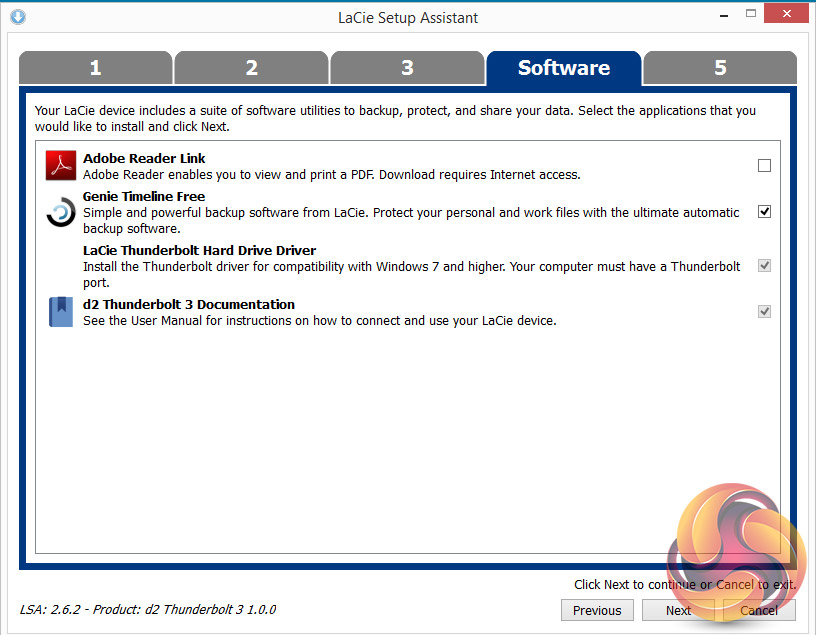Click the Adobe Reader PDF icon
Screen dimensions: 816x635
[61, 166]
